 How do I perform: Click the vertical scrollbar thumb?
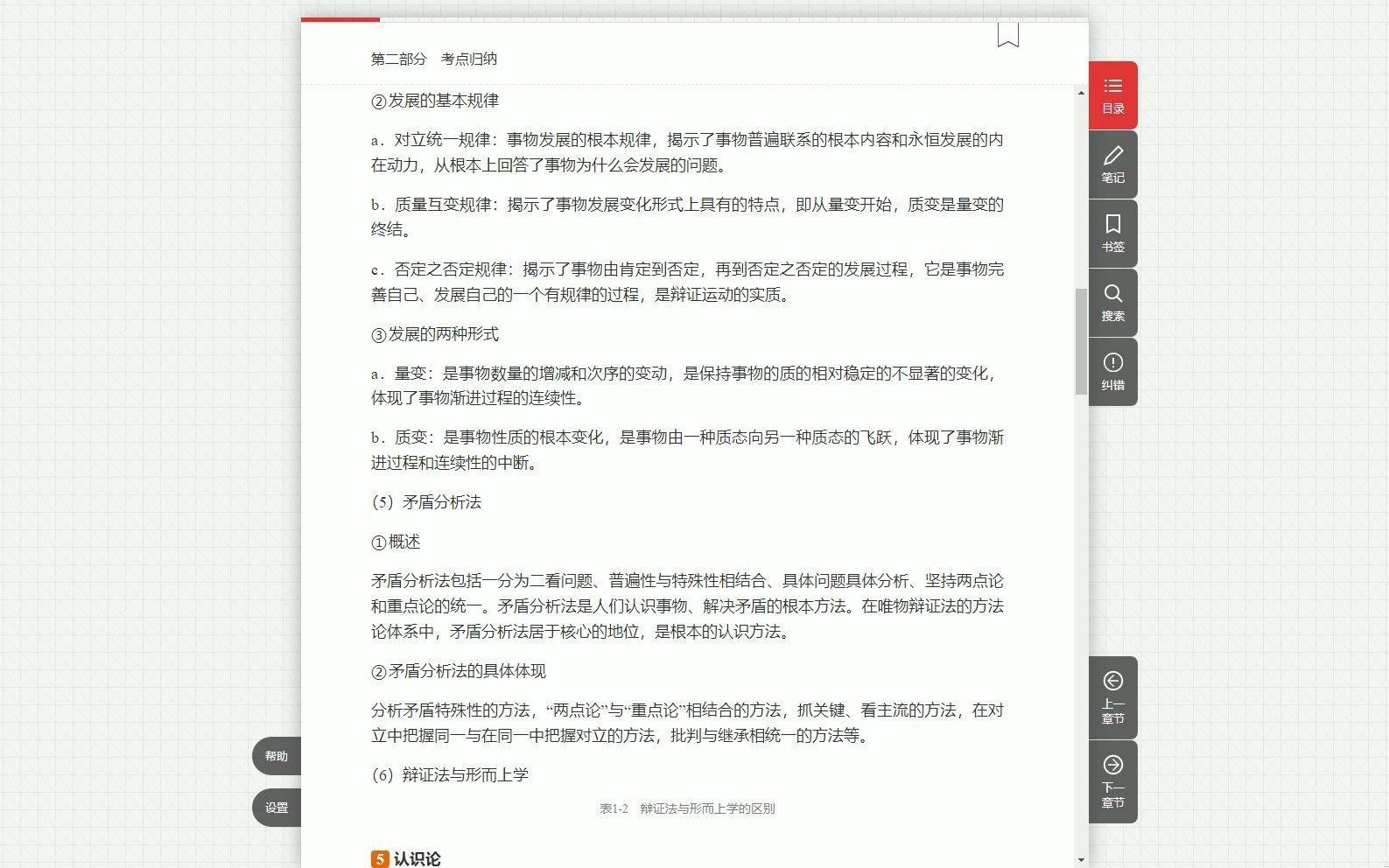coord(1081,341)
